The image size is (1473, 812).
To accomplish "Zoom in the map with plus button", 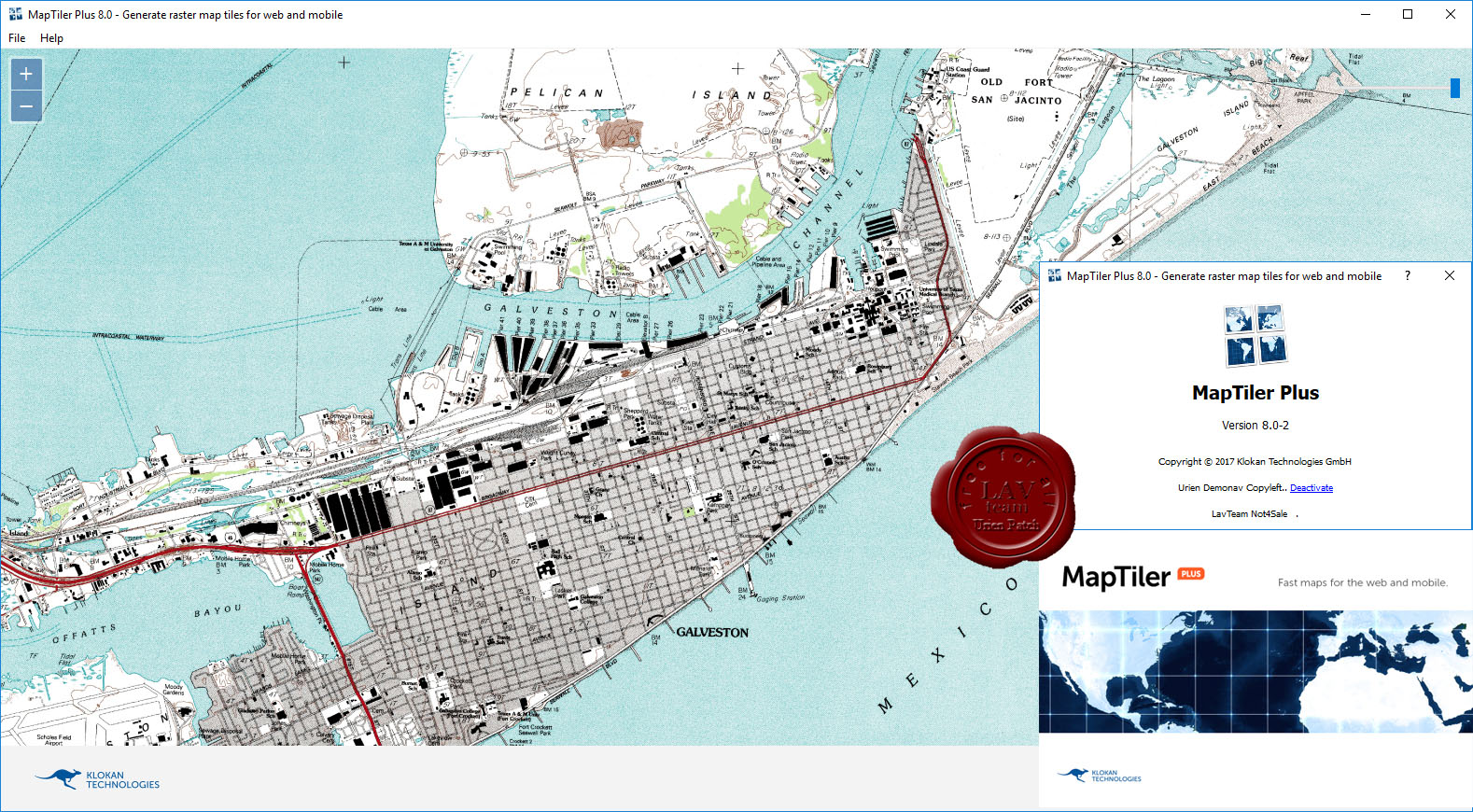I will click(x=26, y=74).
